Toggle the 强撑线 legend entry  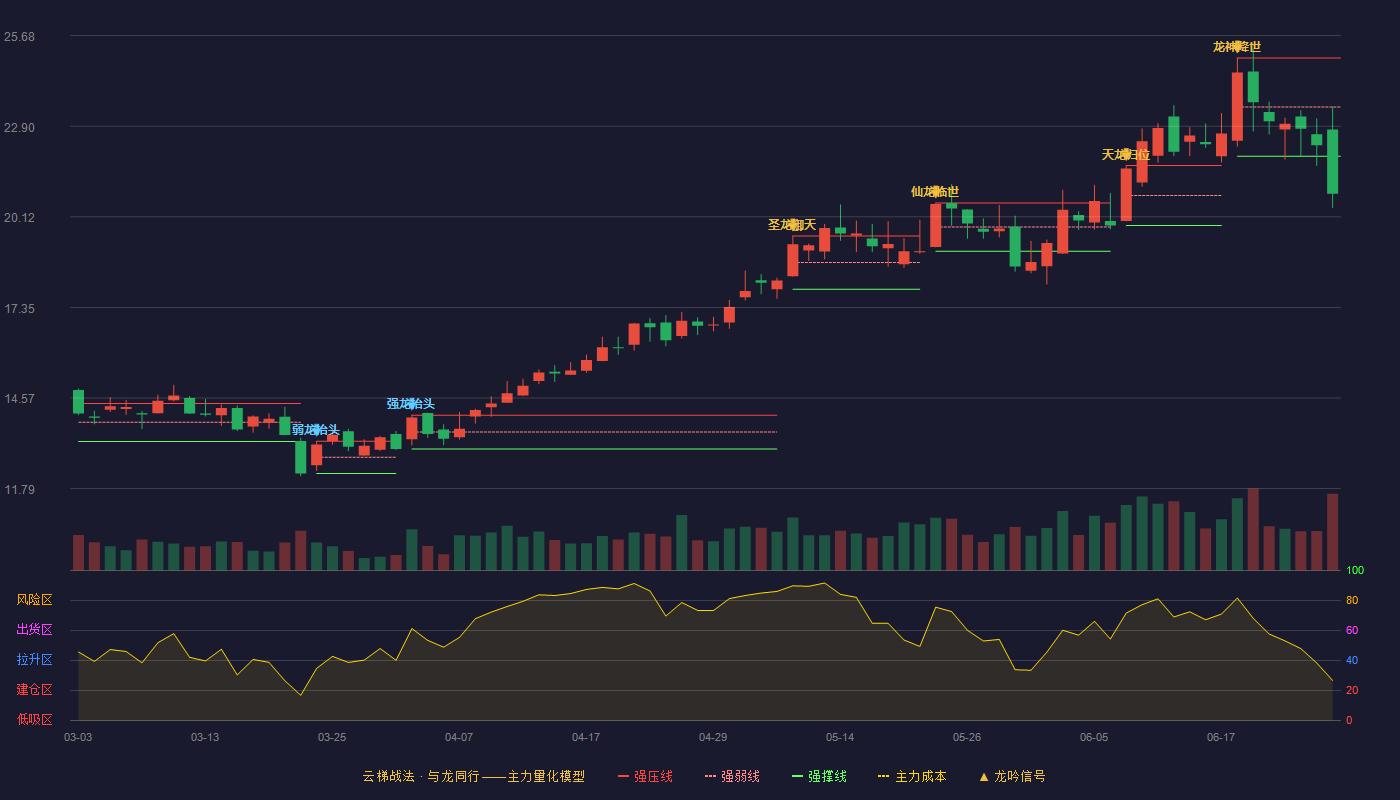pos(819,776)
